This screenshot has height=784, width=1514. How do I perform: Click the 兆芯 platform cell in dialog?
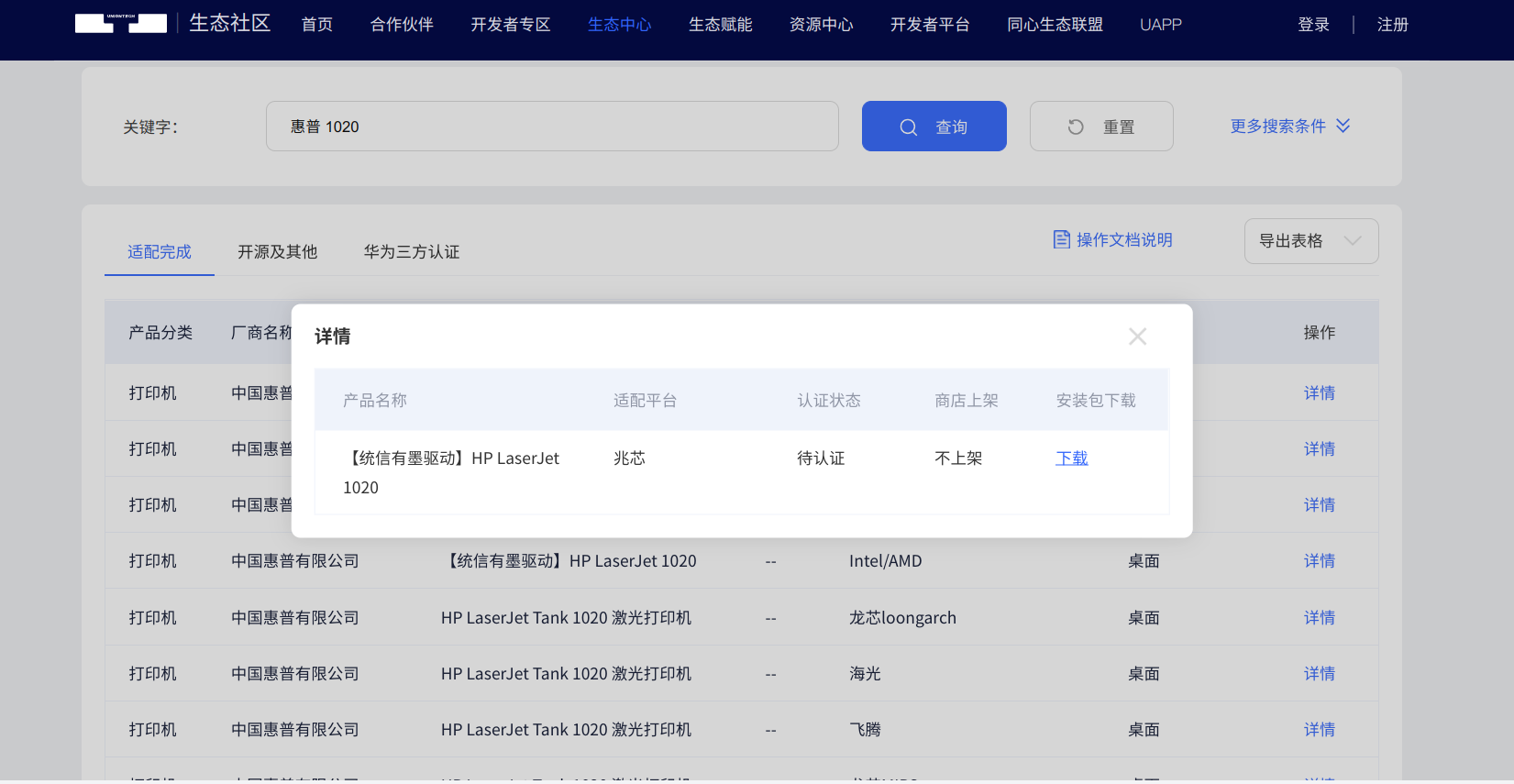(630, 458)
